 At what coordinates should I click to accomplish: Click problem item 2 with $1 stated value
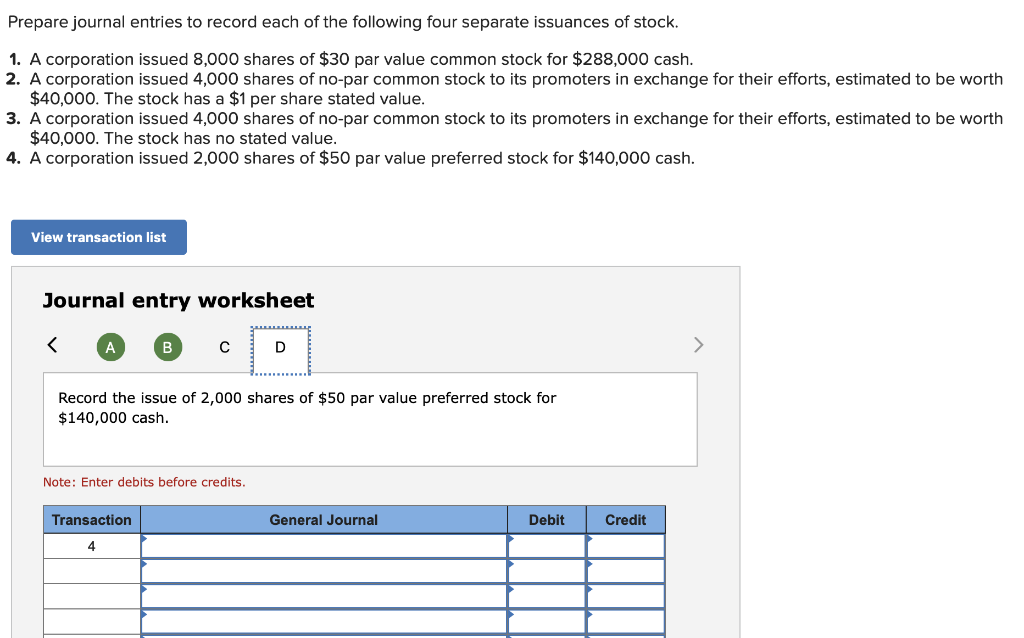504,89
